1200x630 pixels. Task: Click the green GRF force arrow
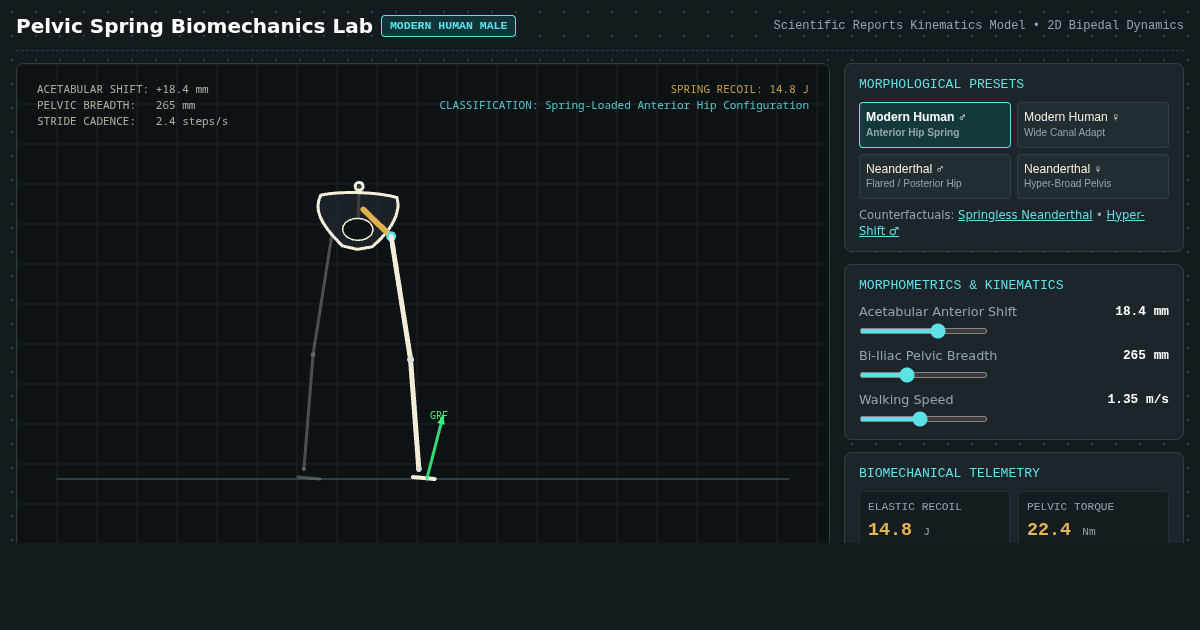coord(435,447)
